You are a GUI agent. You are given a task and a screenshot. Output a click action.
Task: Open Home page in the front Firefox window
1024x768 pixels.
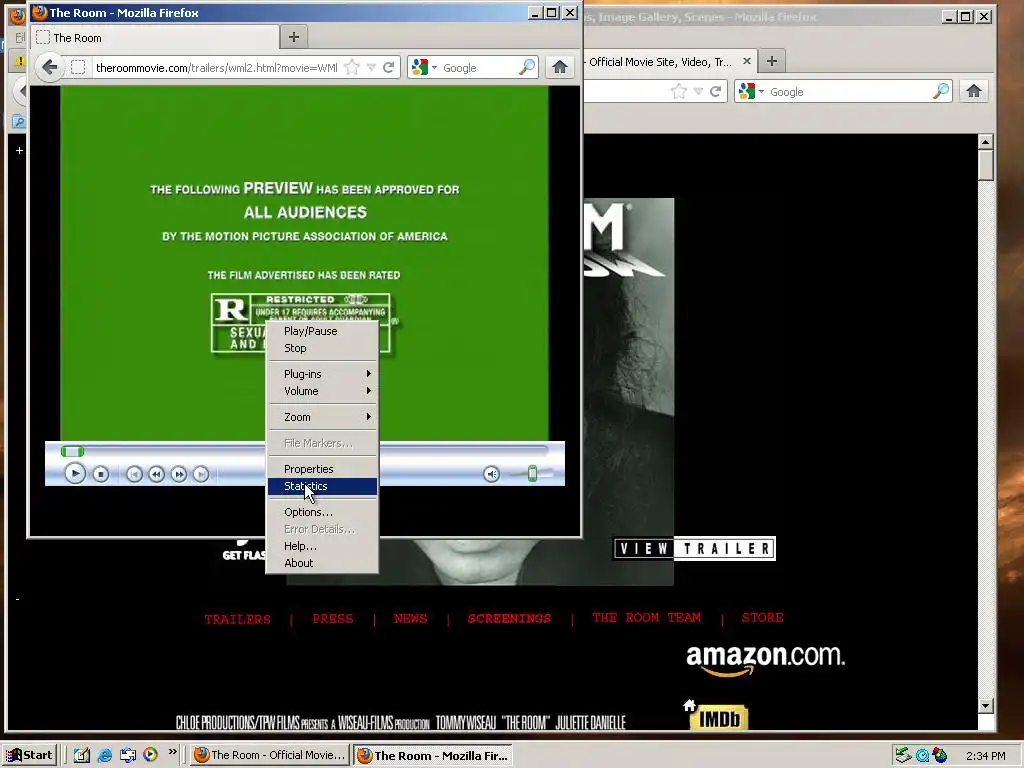[560, 67]
